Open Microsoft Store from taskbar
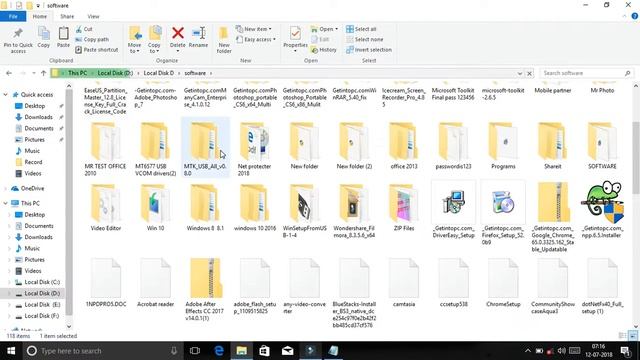Viewport: 640px width, 360px height. coord(264,351)
